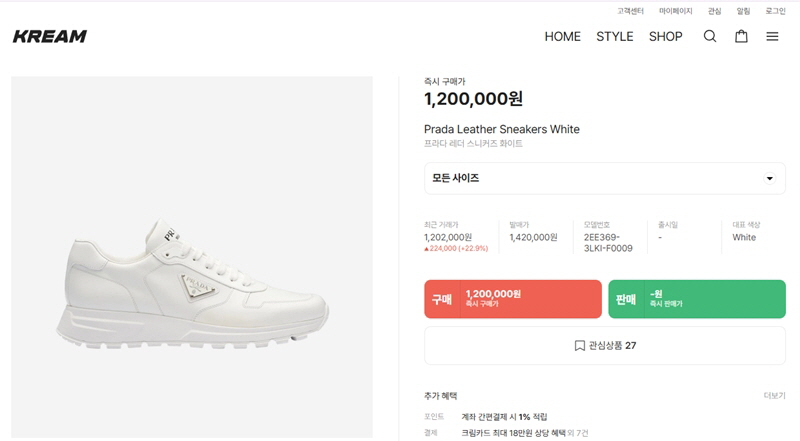Click the red 구매 buy button
800x441 pixels.
click(x=512, y=299)
